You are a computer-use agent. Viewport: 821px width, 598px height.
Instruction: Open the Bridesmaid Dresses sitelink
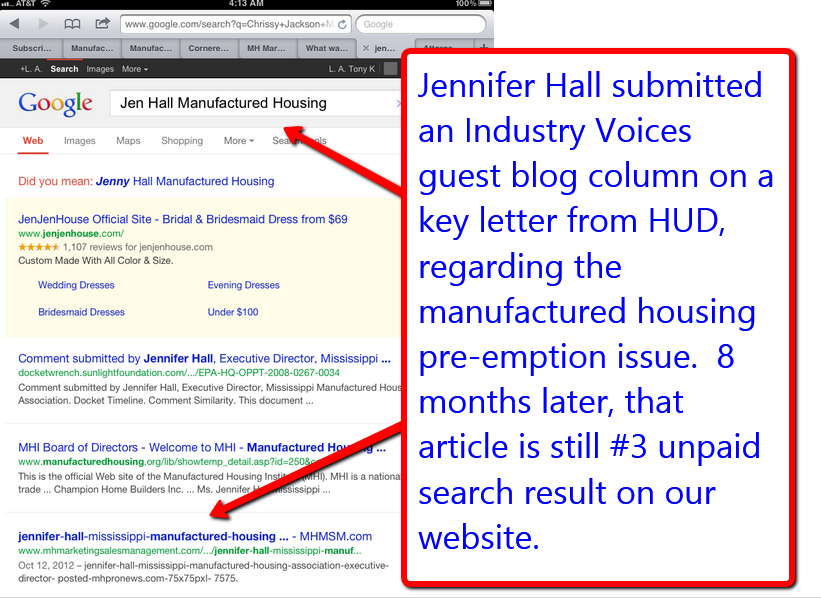click(x=81, y=312)
